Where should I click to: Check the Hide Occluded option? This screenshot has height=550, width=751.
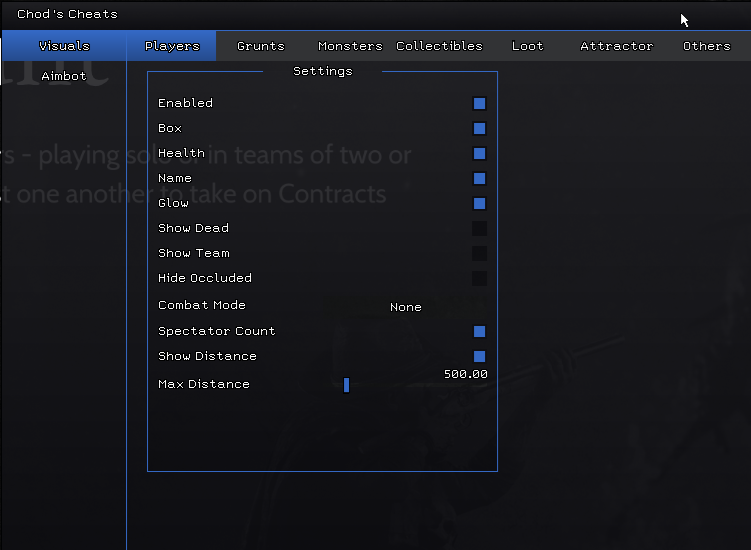click(x=479, y=278)
